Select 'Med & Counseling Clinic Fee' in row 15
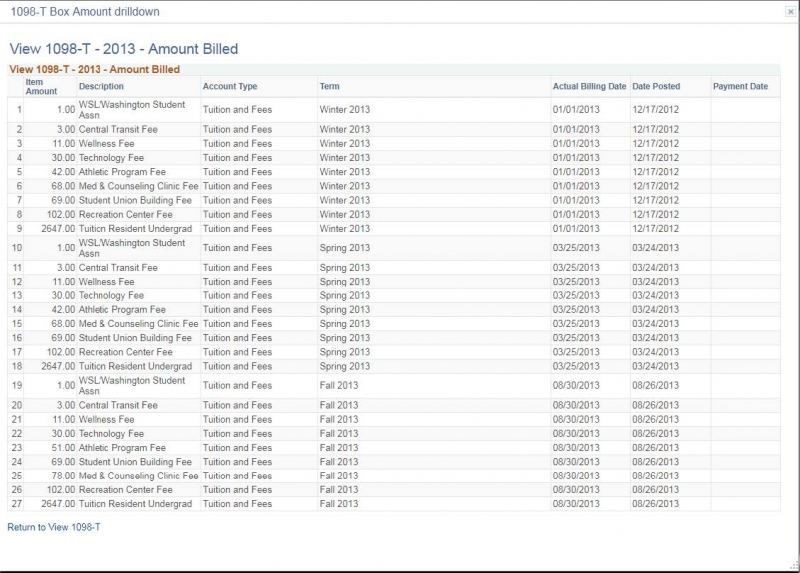 [138, 324]
